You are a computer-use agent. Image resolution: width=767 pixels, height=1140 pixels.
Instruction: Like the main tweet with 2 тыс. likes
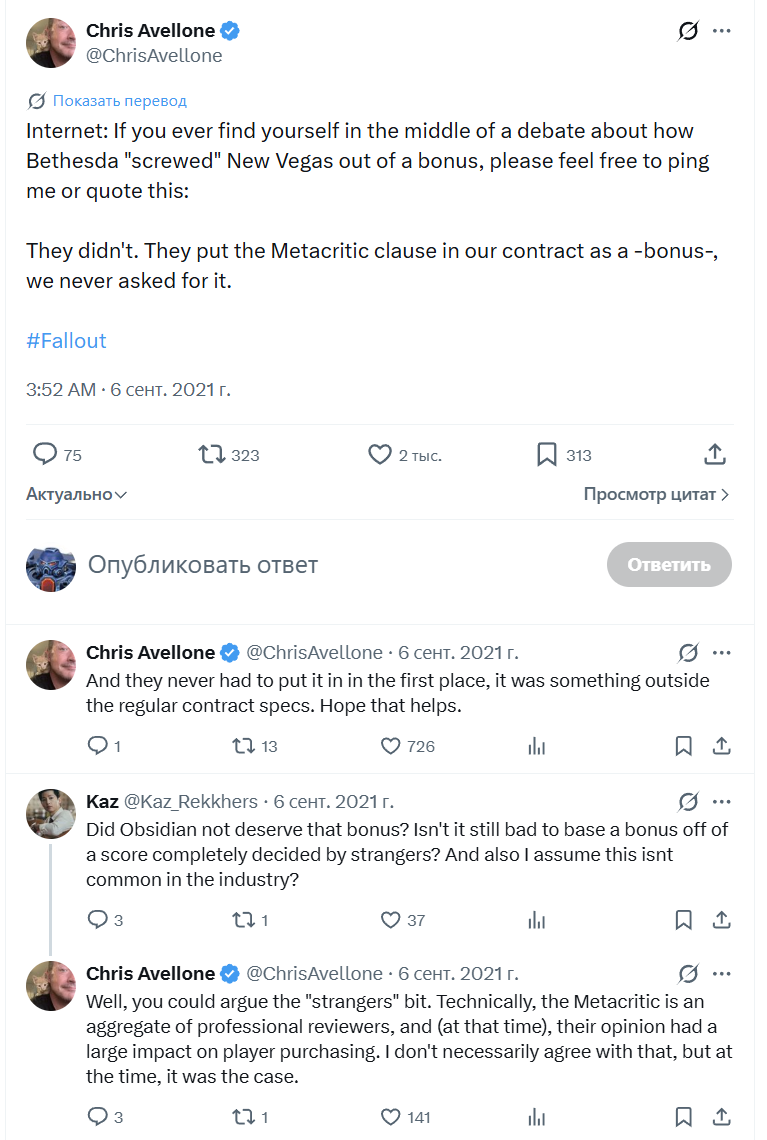pyautogui.click(x=380, y=455)
